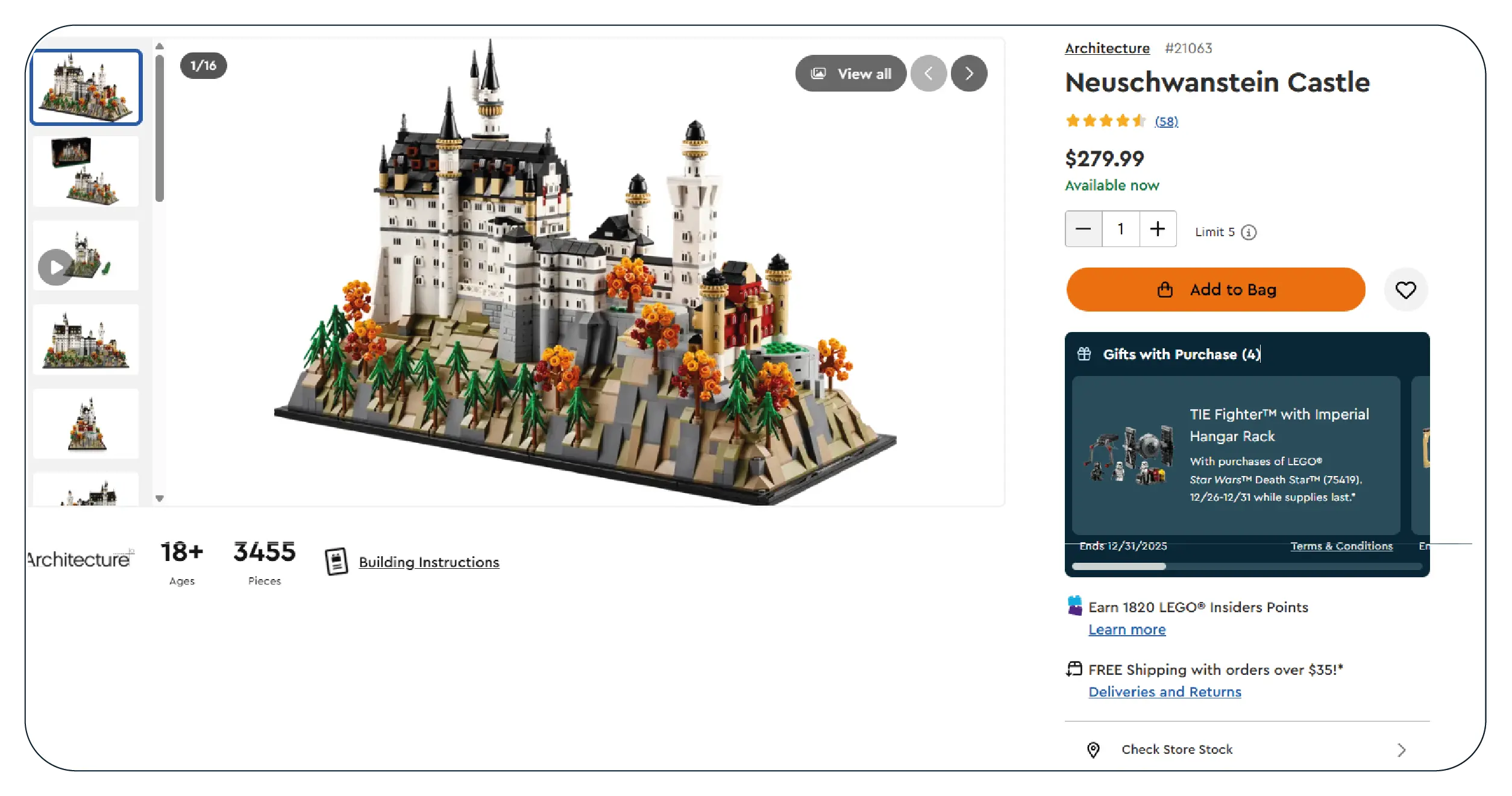Open gift Terms & Conditions link
The height and width of the screenshot is (796, 1512).
1341,546
